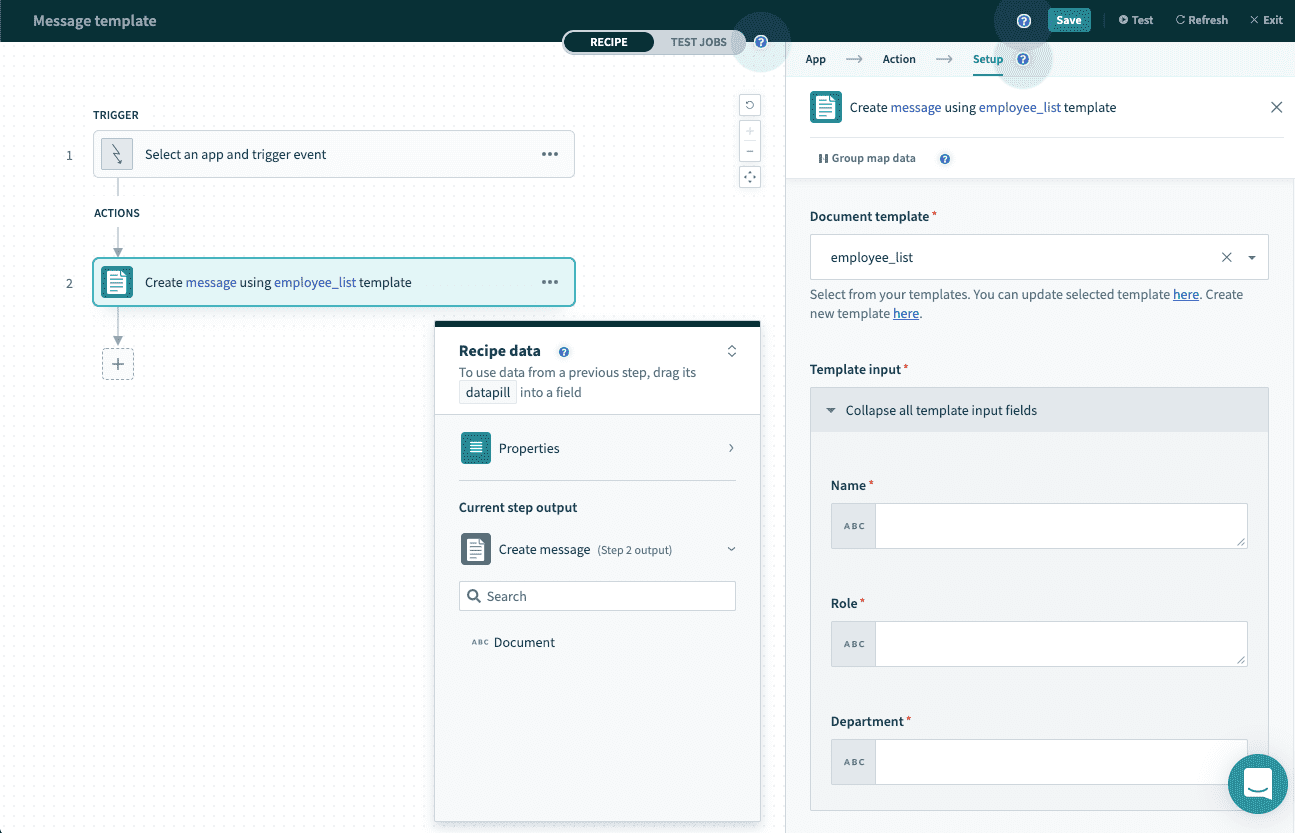Go to the Action tab
This screenshot has height=833, width=1295.
(898, 59)
